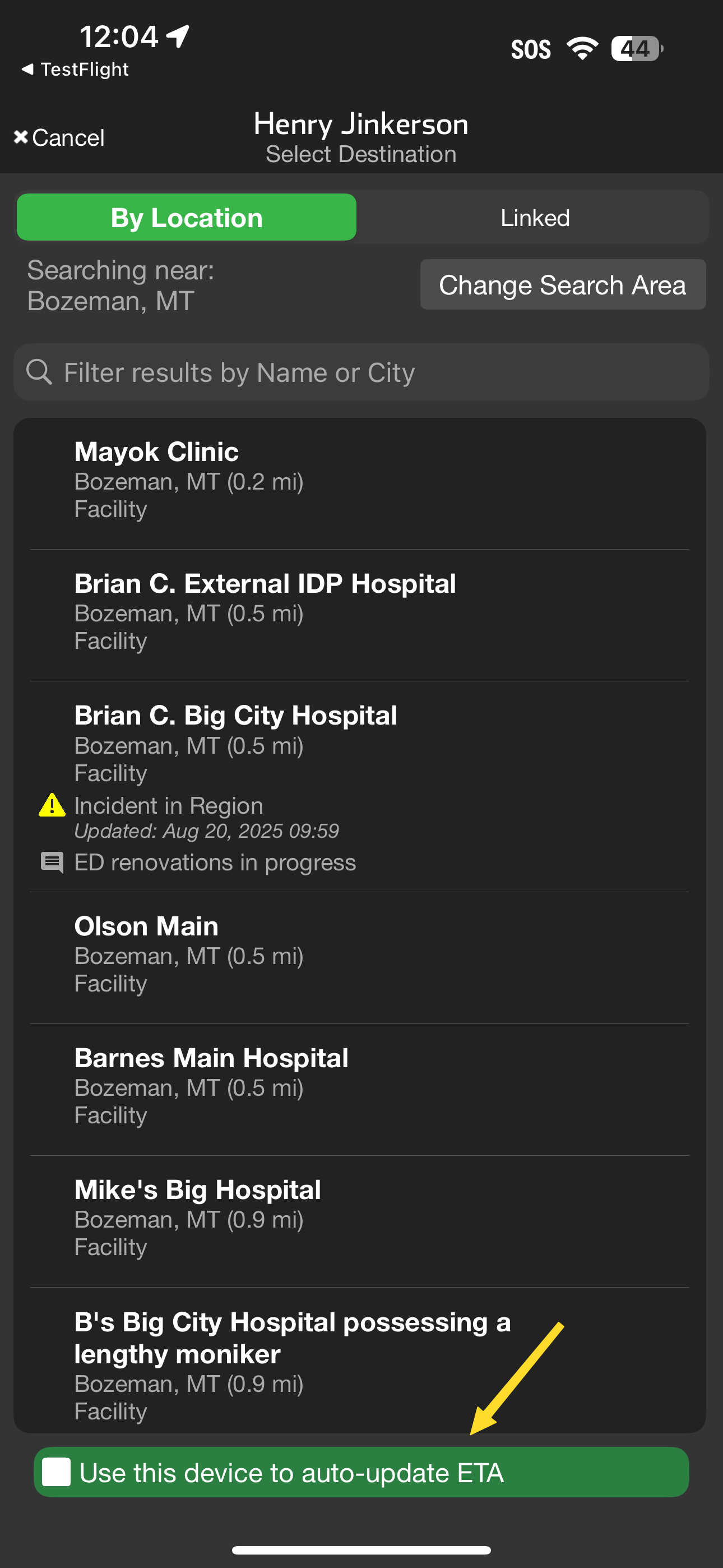Viewport: 723px width, 1568px height.
Task: Choose Mike's Big Hospital
Action: 359,1217
